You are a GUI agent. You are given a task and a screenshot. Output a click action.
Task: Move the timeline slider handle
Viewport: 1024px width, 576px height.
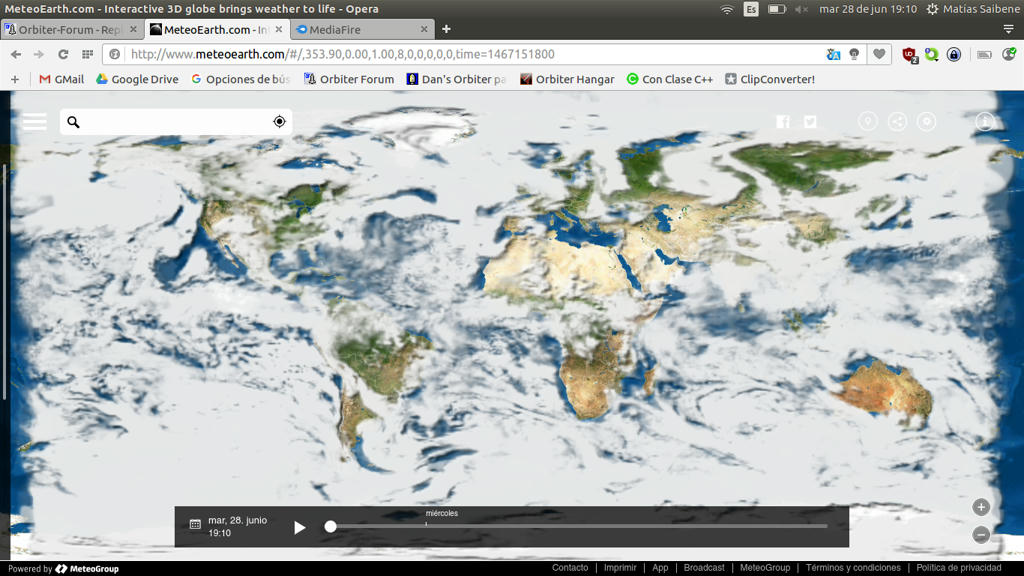click(x=330, y=526)
